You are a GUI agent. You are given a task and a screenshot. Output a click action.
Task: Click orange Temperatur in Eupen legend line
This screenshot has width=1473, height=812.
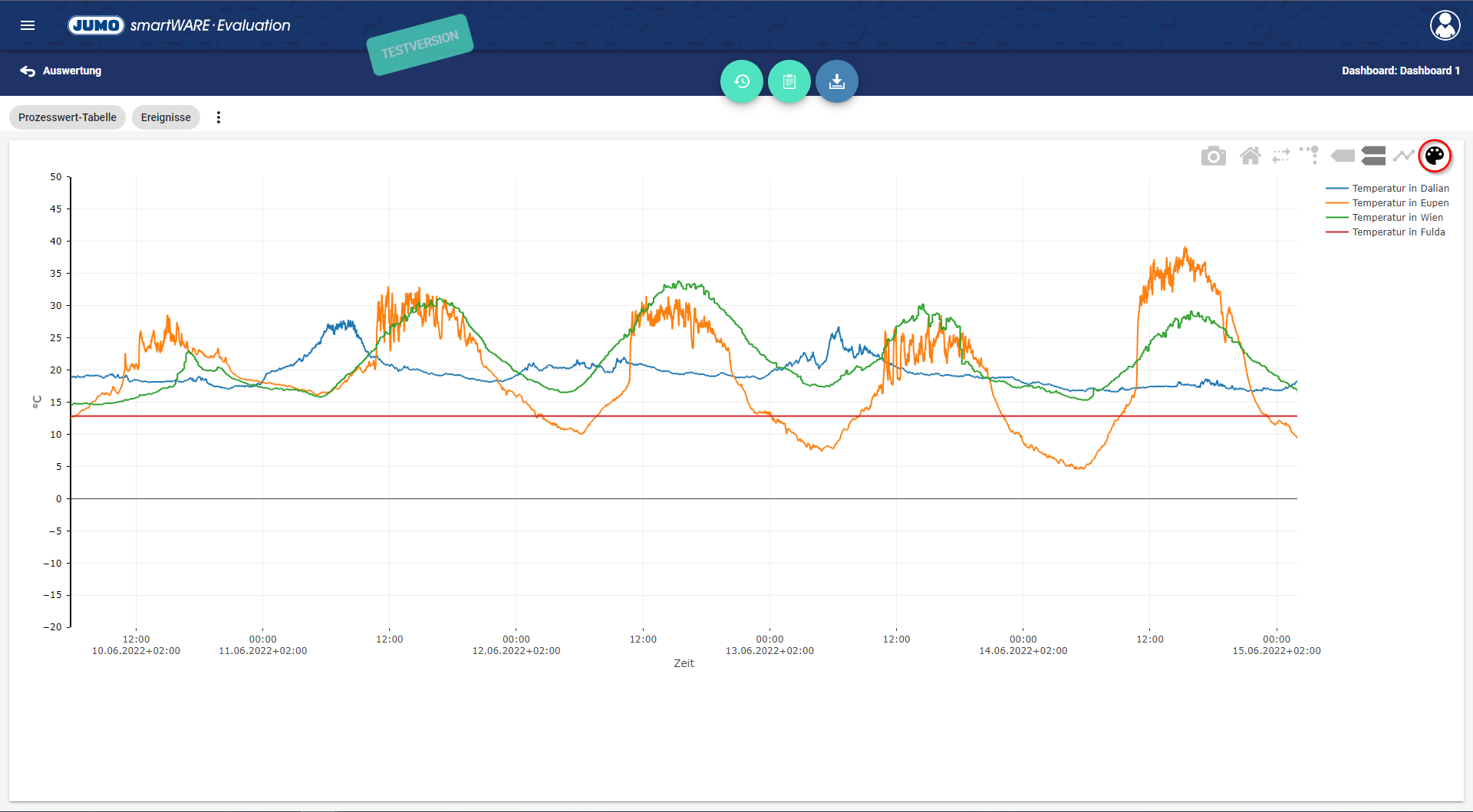pyautogui.click(x=1336, y=203)
